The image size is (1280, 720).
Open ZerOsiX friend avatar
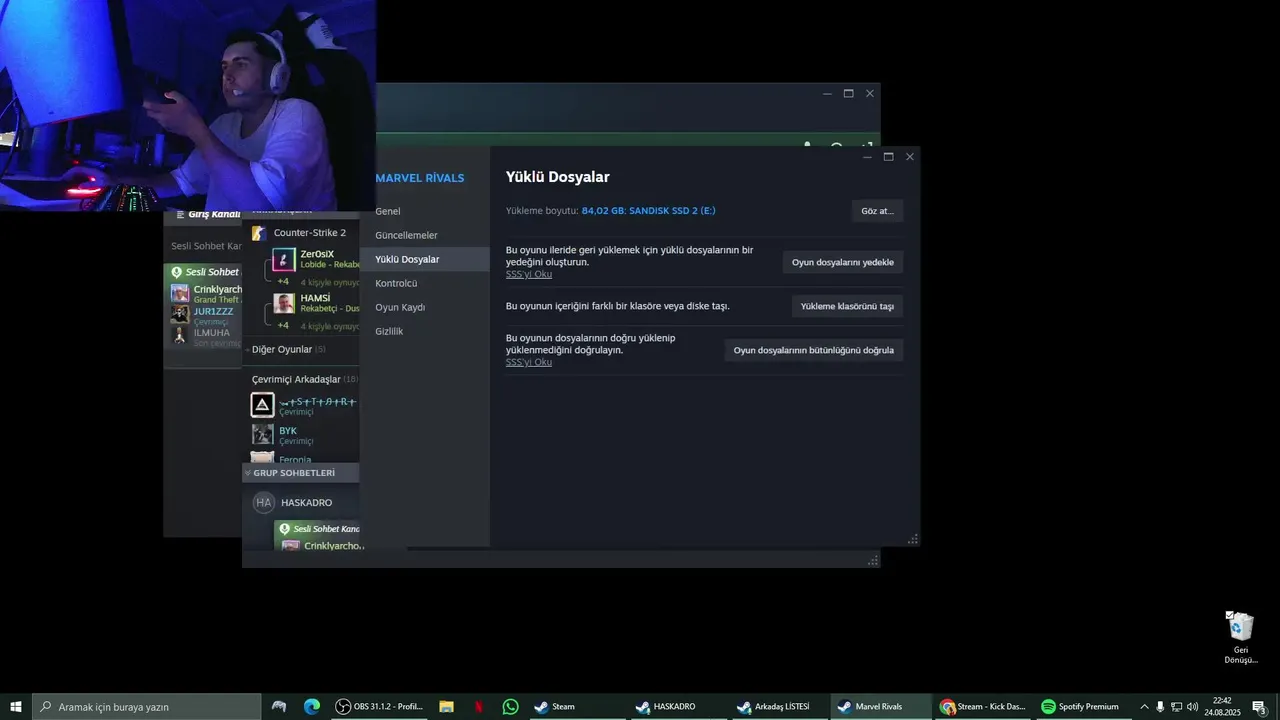click(284, 260)
